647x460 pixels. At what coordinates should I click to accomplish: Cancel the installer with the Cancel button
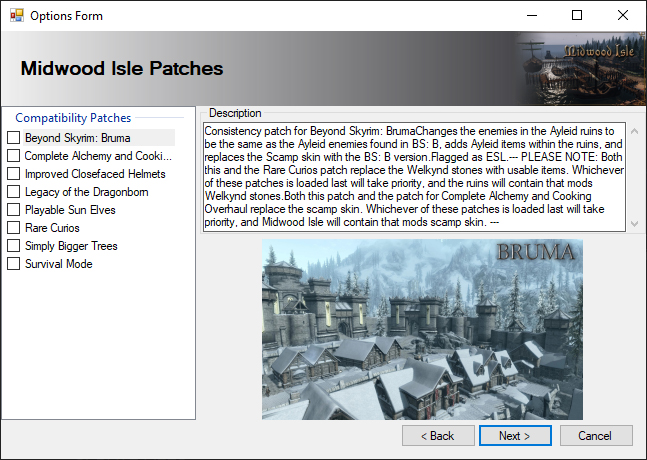595,436
